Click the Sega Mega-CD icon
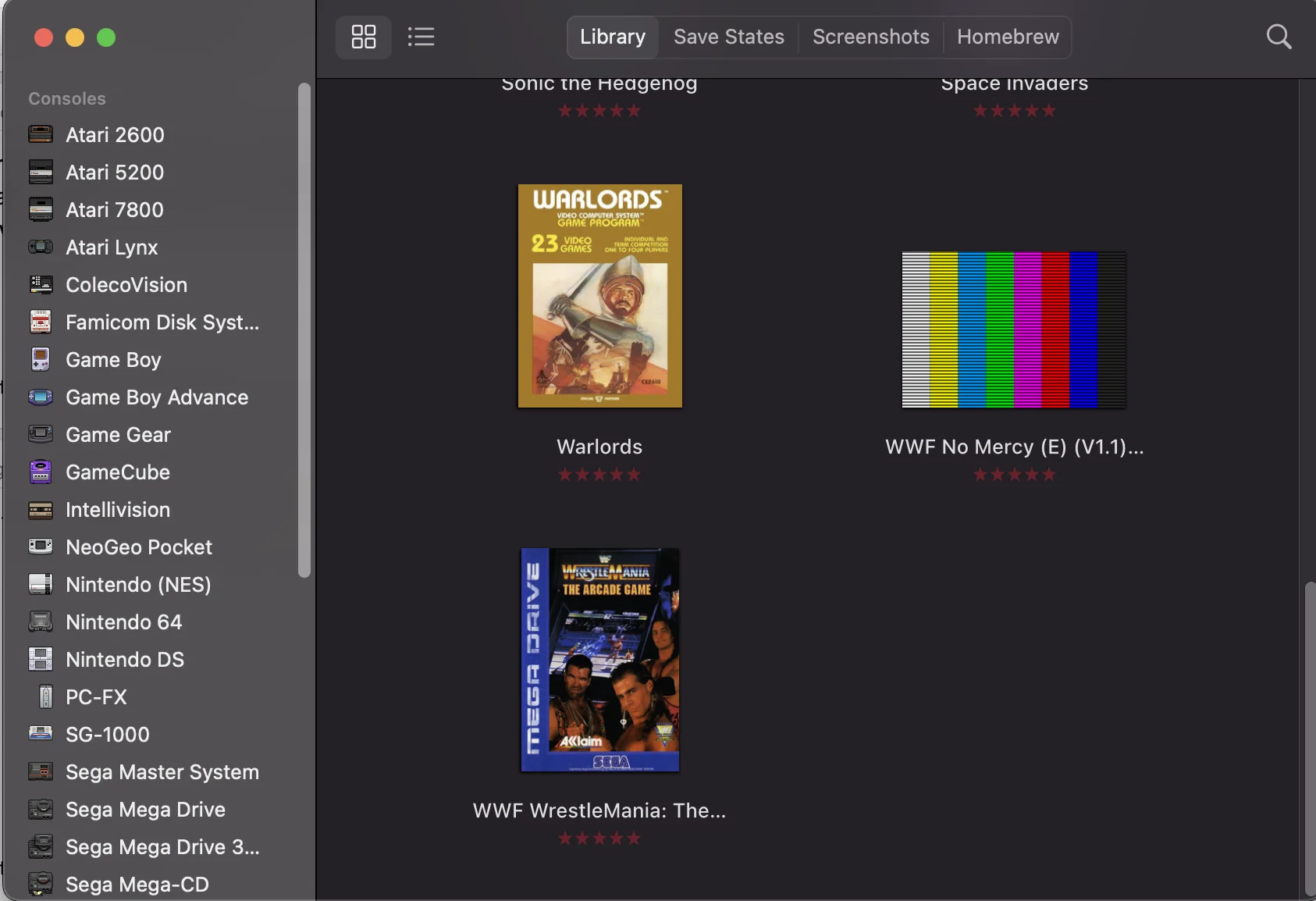Viewport: 1316px width, 901px height. coord(41,884)
